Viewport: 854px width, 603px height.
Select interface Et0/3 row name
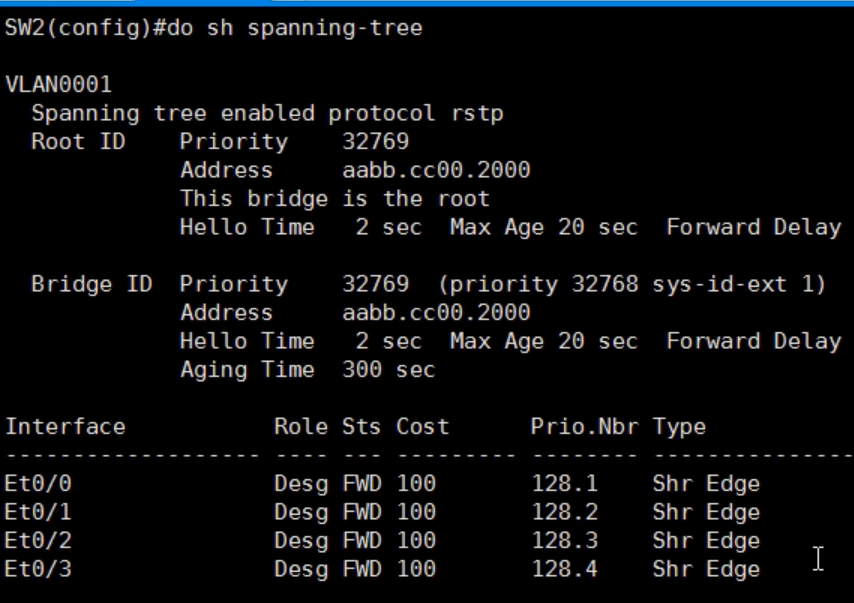(x=38, y=569)
